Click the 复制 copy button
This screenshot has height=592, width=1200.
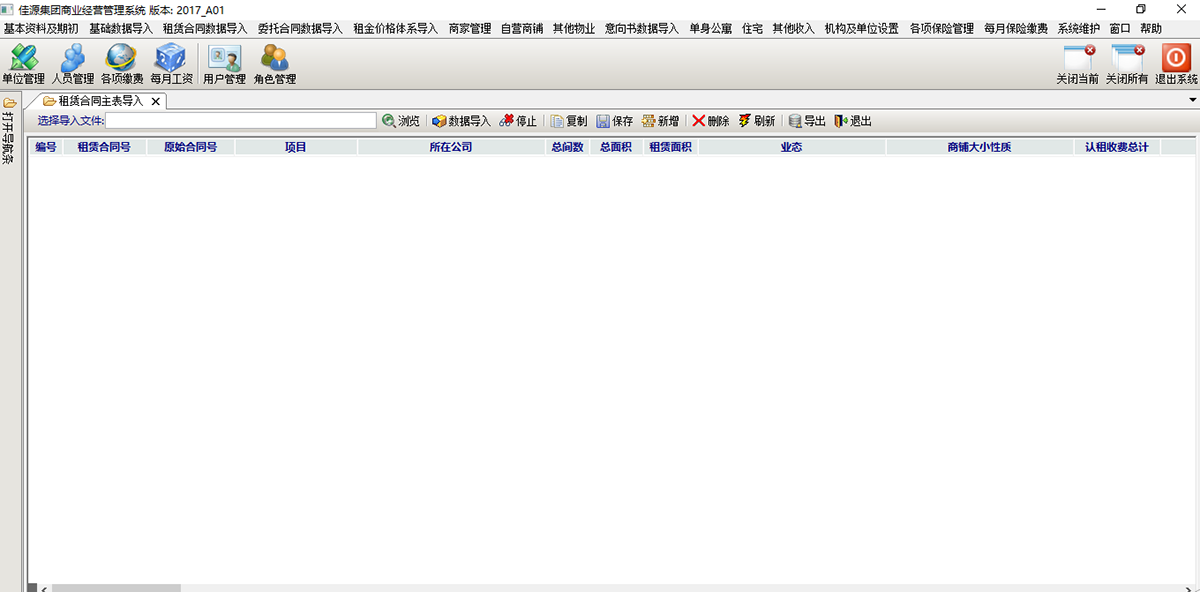pyautogui.click(x=569, y=121)
